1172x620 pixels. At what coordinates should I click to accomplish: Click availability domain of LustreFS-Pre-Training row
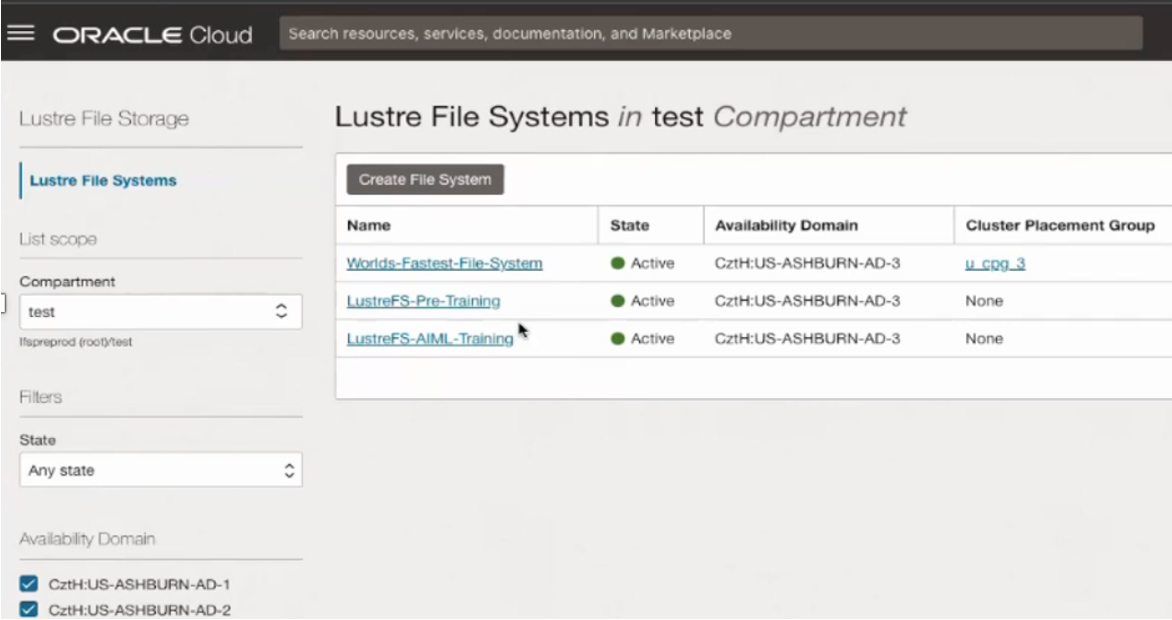click(x=807, y=301)
